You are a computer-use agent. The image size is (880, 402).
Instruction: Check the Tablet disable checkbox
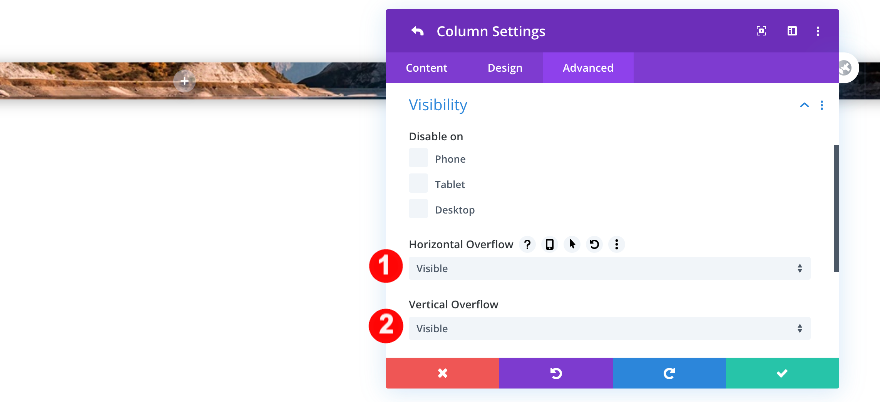click(x=419, y=184)
